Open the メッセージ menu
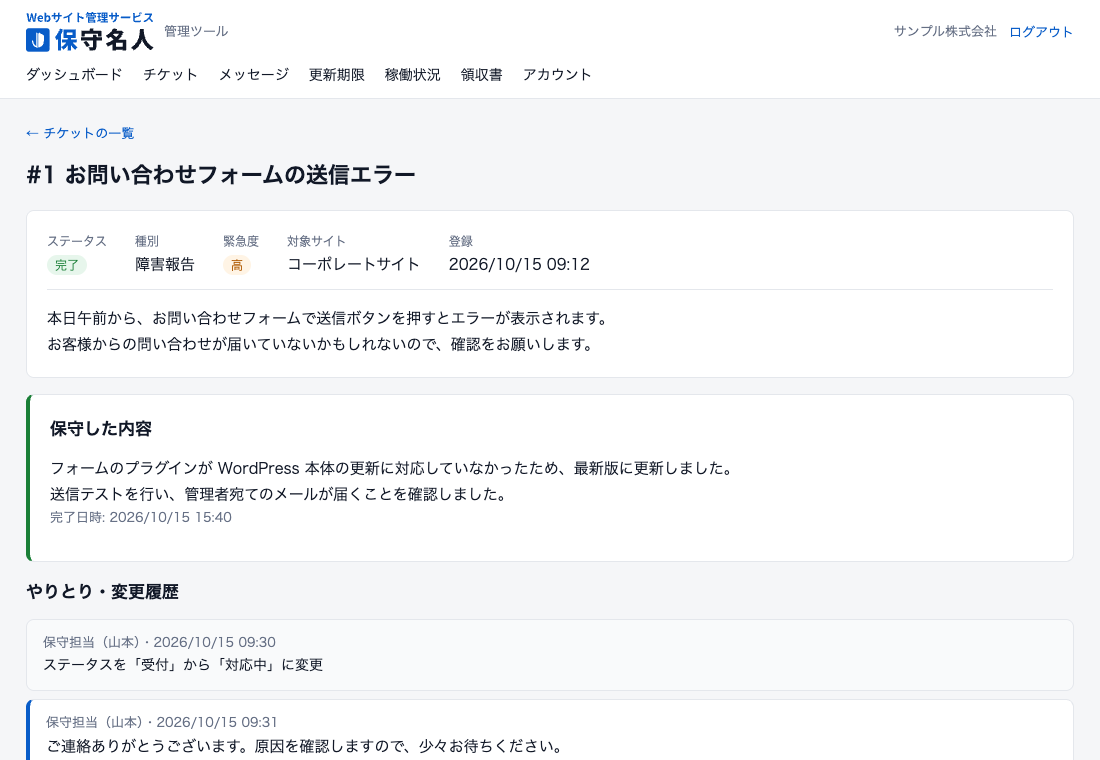Image resolution: width=1100 pixels, height=760 pixels. (254, 74)
